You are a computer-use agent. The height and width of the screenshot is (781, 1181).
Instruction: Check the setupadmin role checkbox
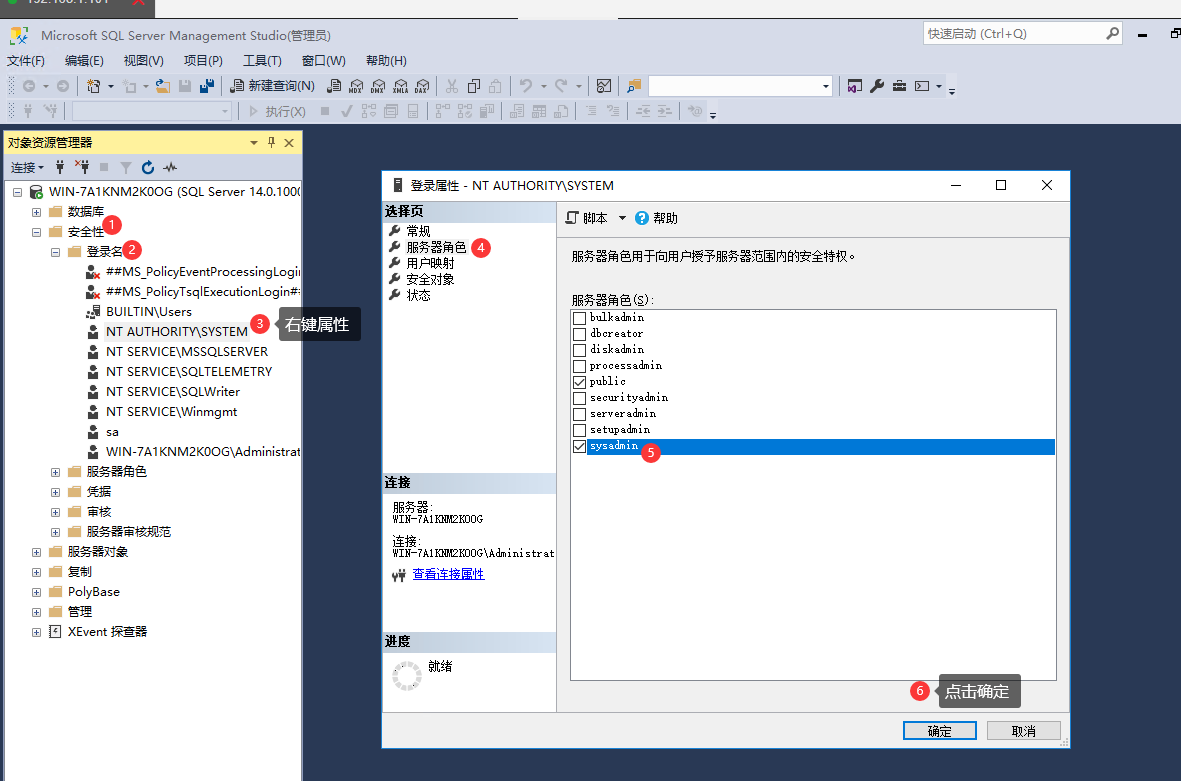pyautogui.click(x=579, y=430)
